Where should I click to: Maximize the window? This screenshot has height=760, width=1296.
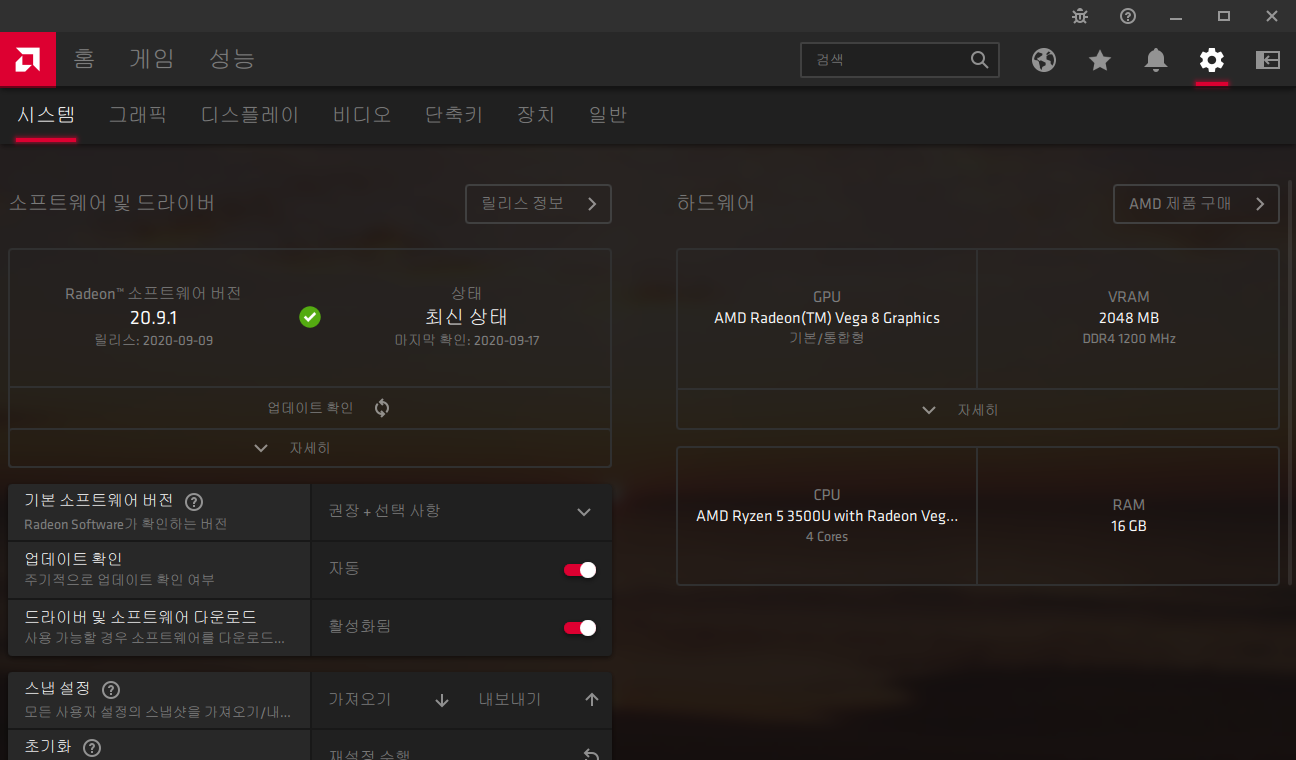(1224, 16)
